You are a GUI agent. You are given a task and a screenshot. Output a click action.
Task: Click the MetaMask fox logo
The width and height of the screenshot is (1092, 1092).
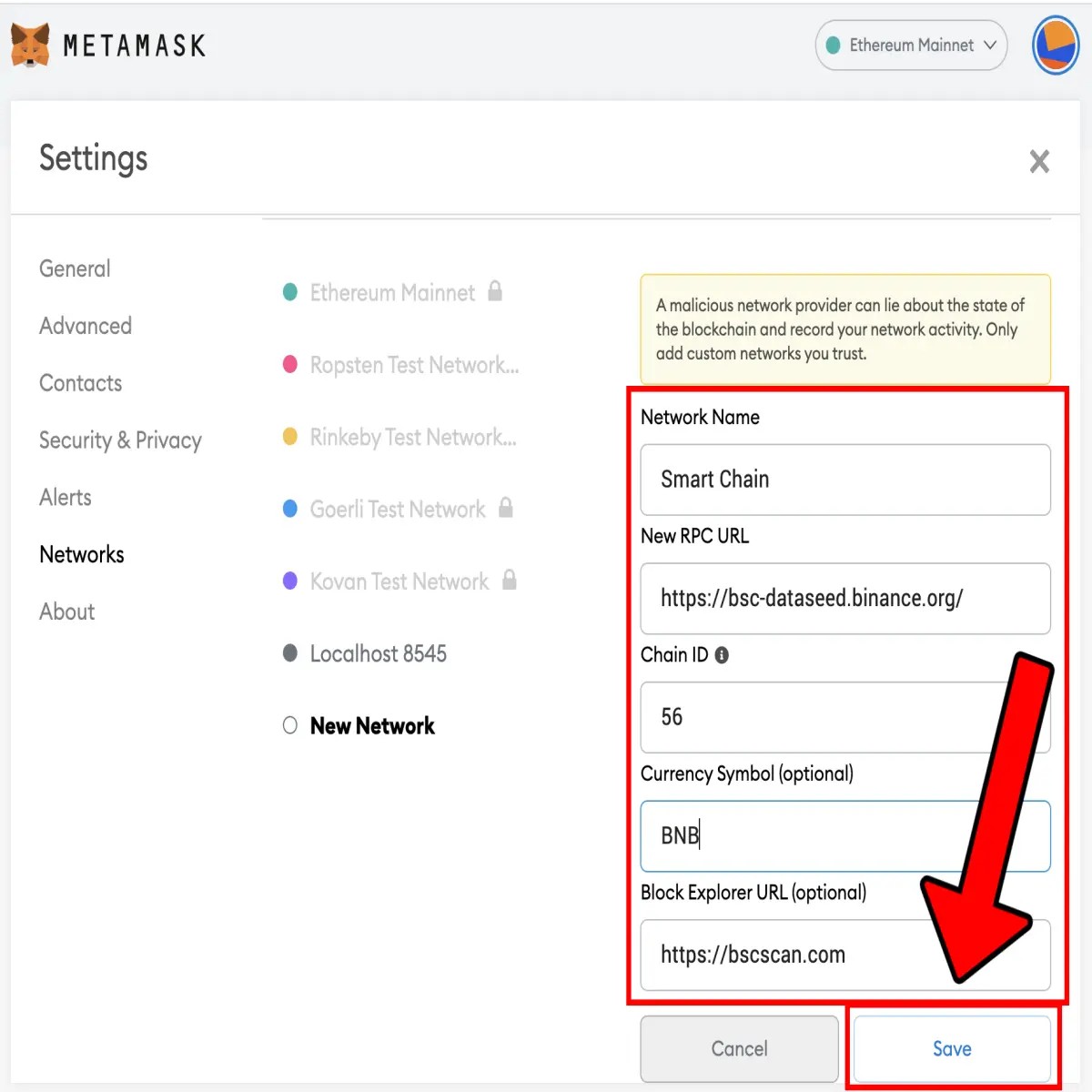[30, 45]
